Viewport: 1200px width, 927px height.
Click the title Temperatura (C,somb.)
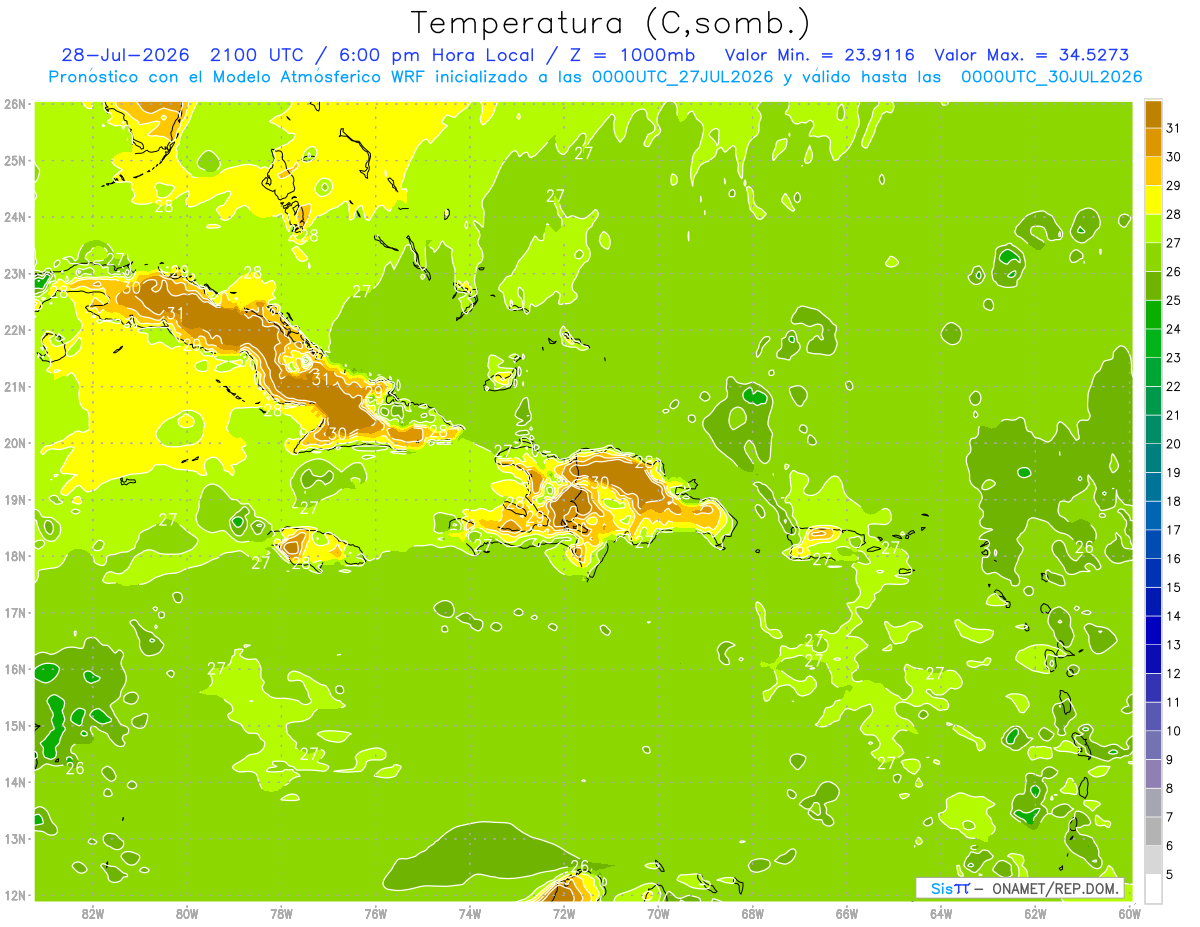[611, 23]
